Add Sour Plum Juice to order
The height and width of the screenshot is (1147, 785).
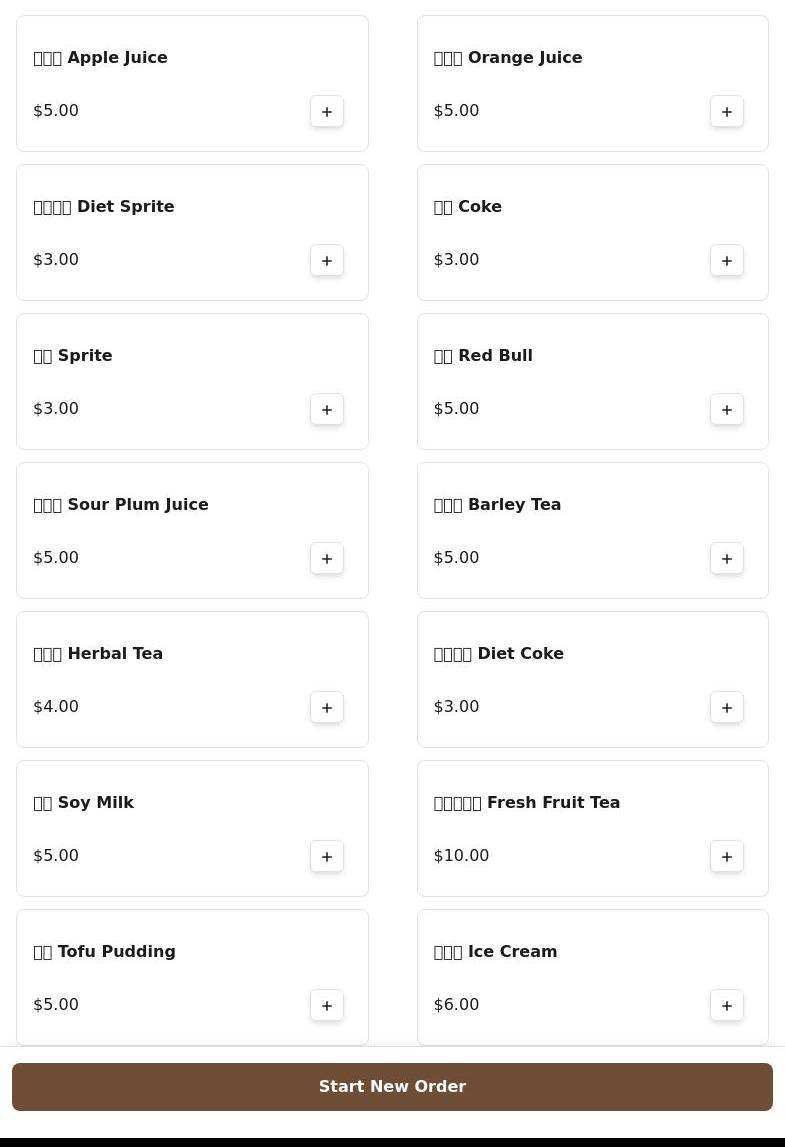327,558
